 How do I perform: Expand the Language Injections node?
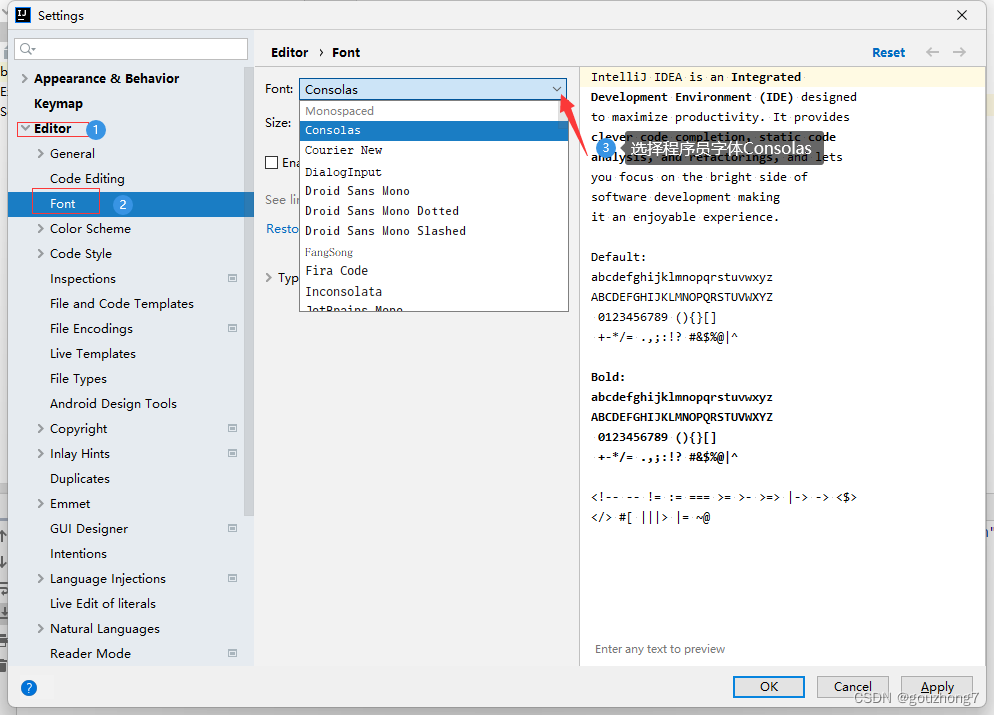click(41, 579)
